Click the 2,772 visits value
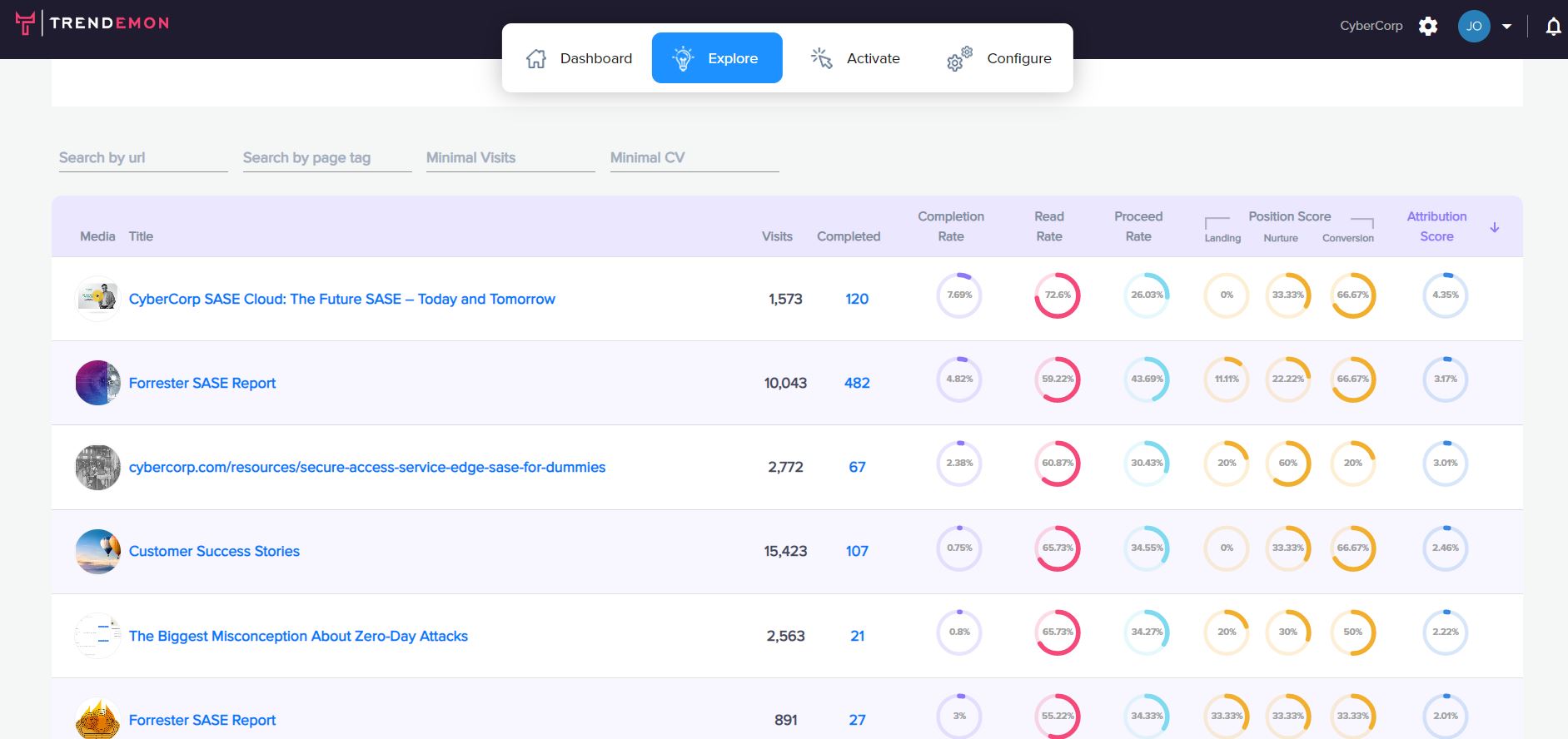Screen dimensions: 1568x739 (x=785, y=467)
